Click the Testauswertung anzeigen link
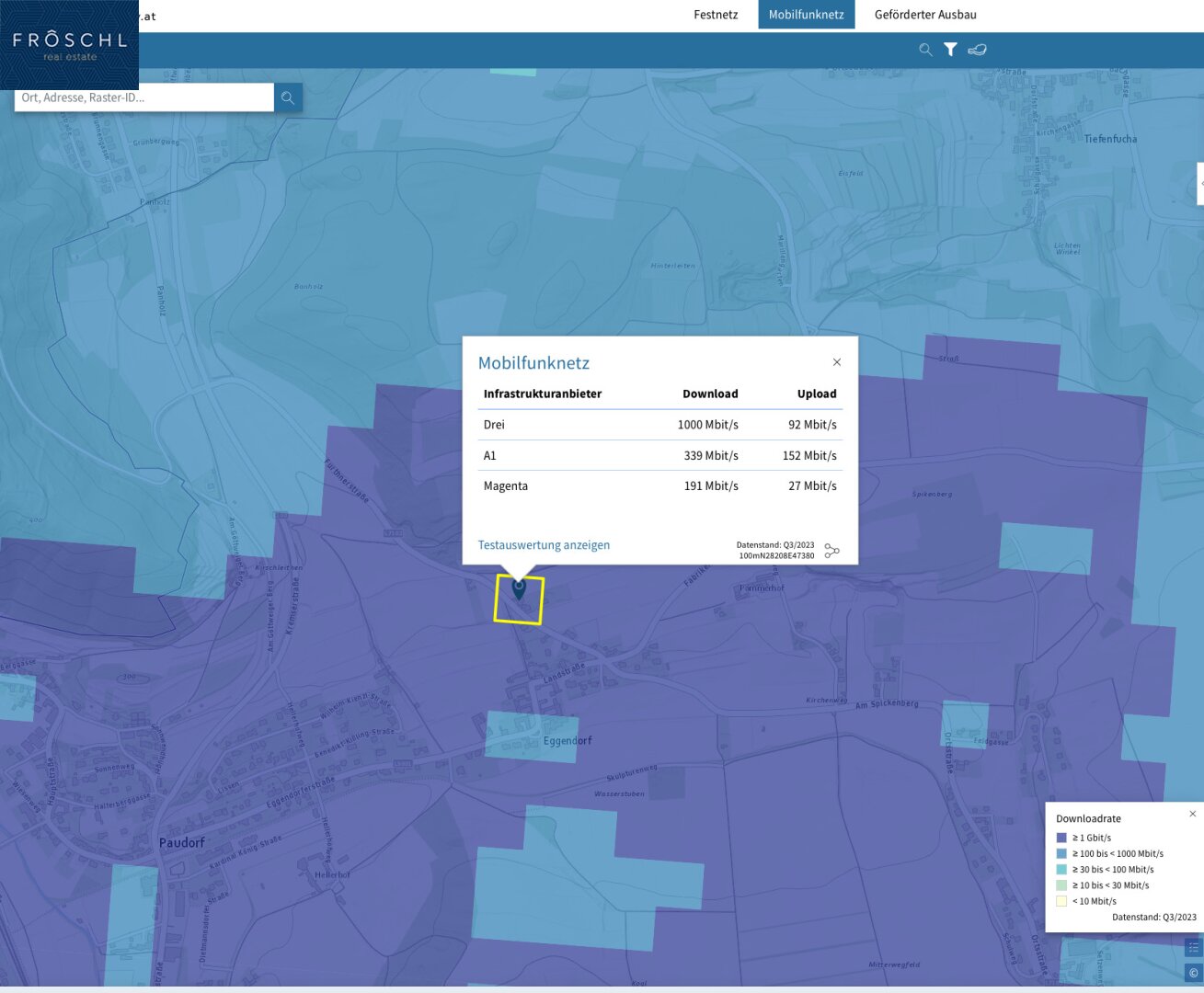The height and width of the screenshot is (993, 1204). (544, 545)
